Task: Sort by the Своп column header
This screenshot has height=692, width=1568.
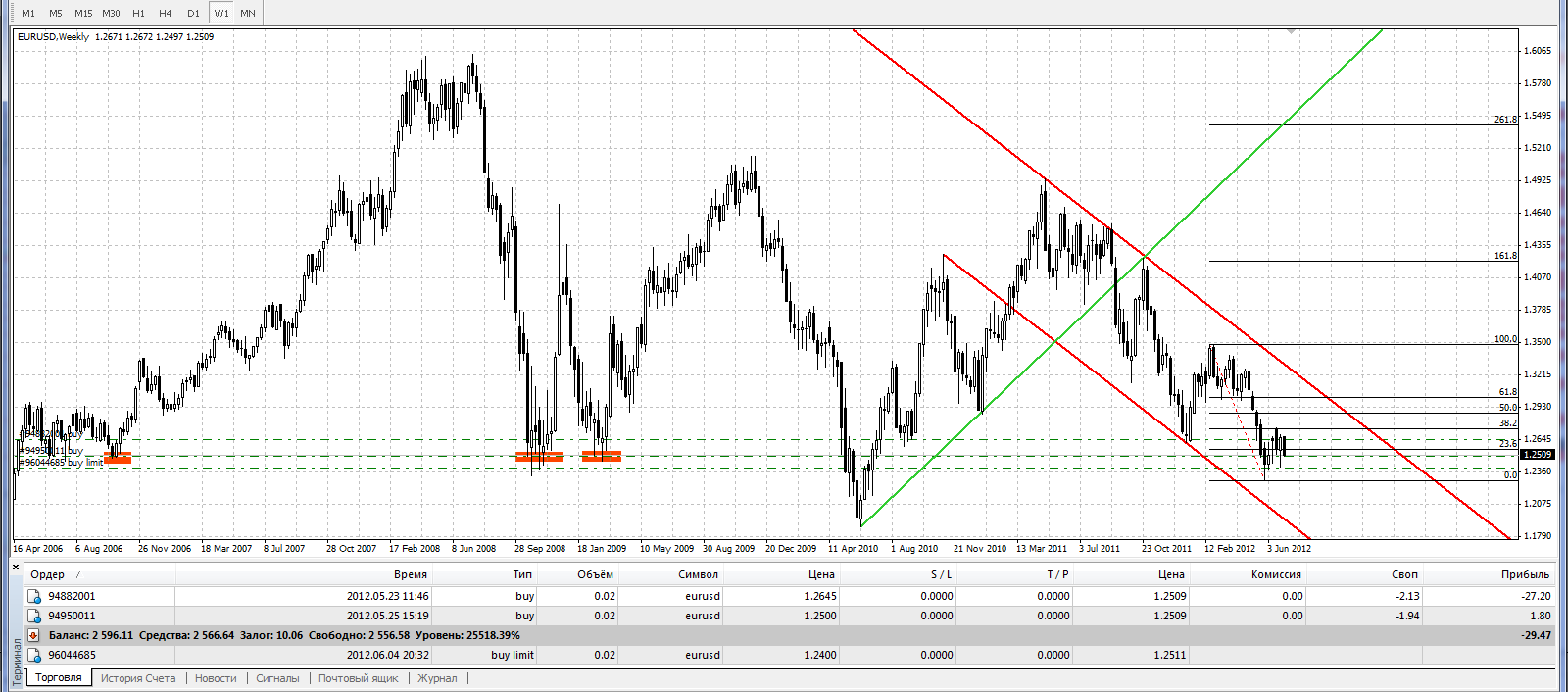Action: (1404, 574)
